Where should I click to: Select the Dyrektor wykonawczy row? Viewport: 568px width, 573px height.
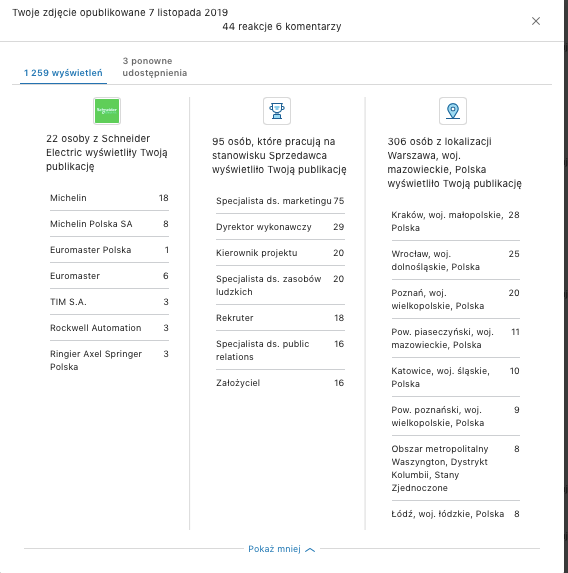(280, 227)
